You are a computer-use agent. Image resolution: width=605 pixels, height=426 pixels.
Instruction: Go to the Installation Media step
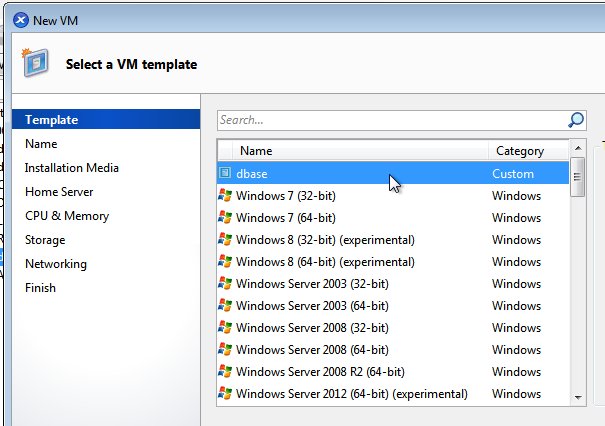(72, 168)
